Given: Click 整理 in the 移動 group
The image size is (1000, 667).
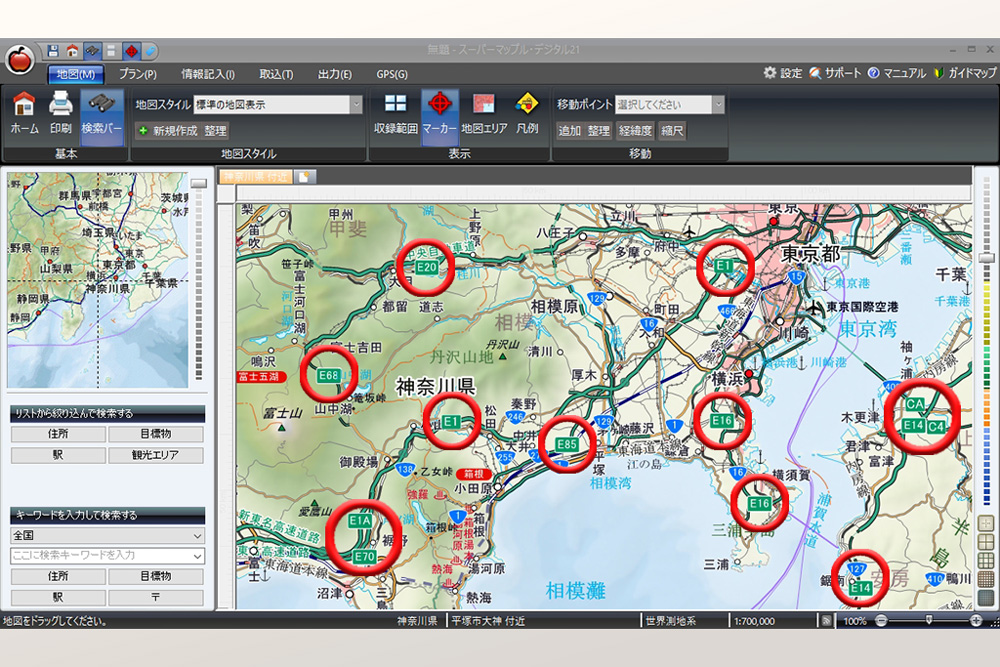Looking at the screenshot, I should pyautogui.click(x=599, y=131).
